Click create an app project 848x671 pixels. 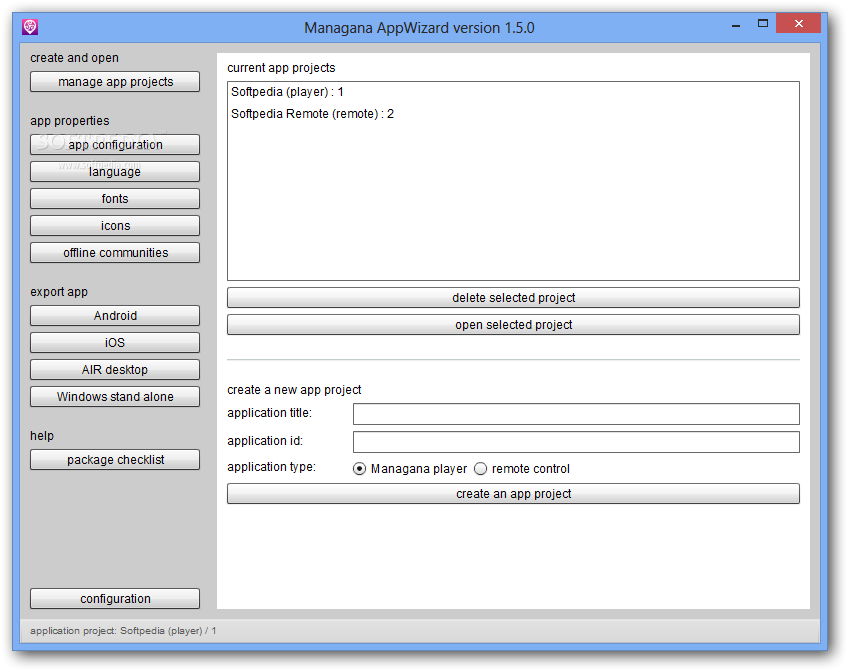pos(513,494)
